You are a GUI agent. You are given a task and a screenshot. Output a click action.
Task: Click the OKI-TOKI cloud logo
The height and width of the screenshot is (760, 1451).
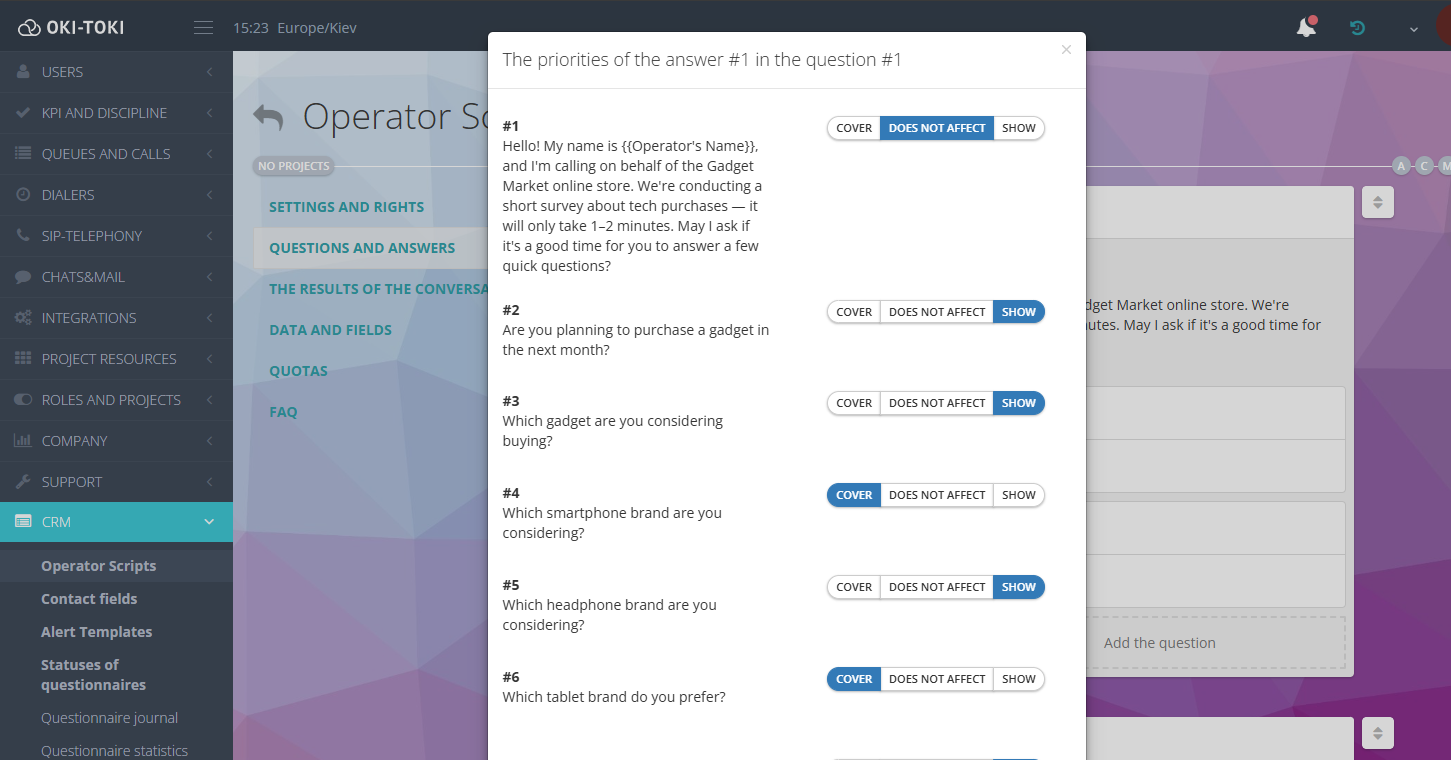click(30, 28)
